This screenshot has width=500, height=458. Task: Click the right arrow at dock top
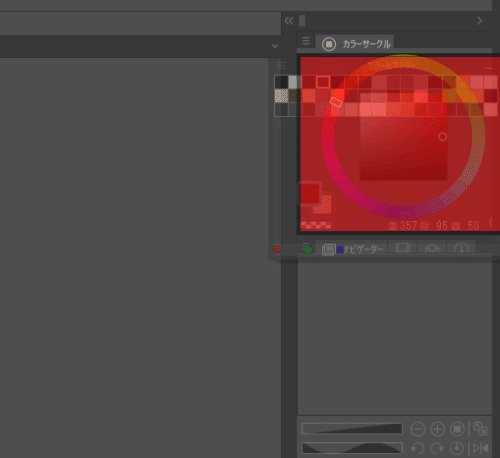pyautogui.click(x=479, y=21)
